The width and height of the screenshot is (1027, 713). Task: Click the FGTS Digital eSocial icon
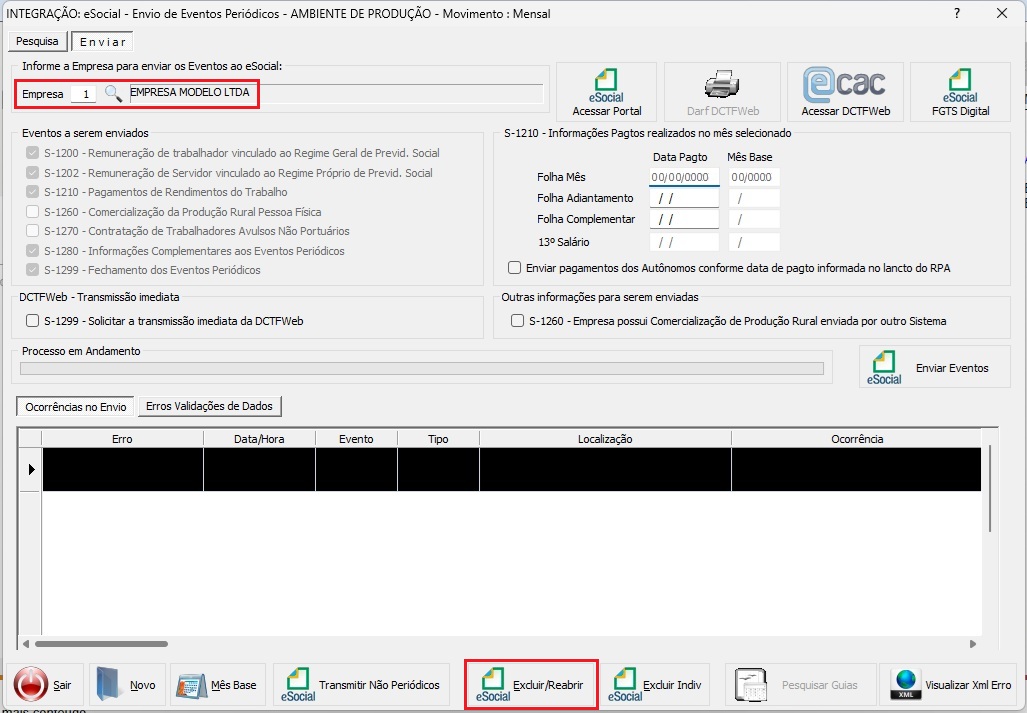(960, 92)
